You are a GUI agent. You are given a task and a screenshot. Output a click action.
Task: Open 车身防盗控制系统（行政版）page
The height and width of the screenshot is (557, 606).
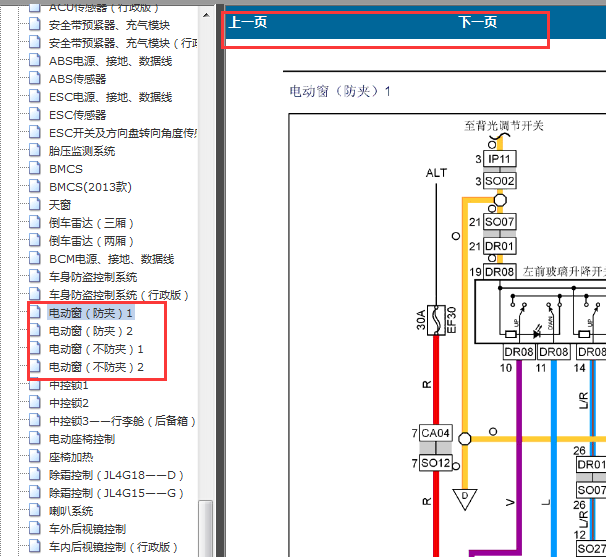pos(119,295)
